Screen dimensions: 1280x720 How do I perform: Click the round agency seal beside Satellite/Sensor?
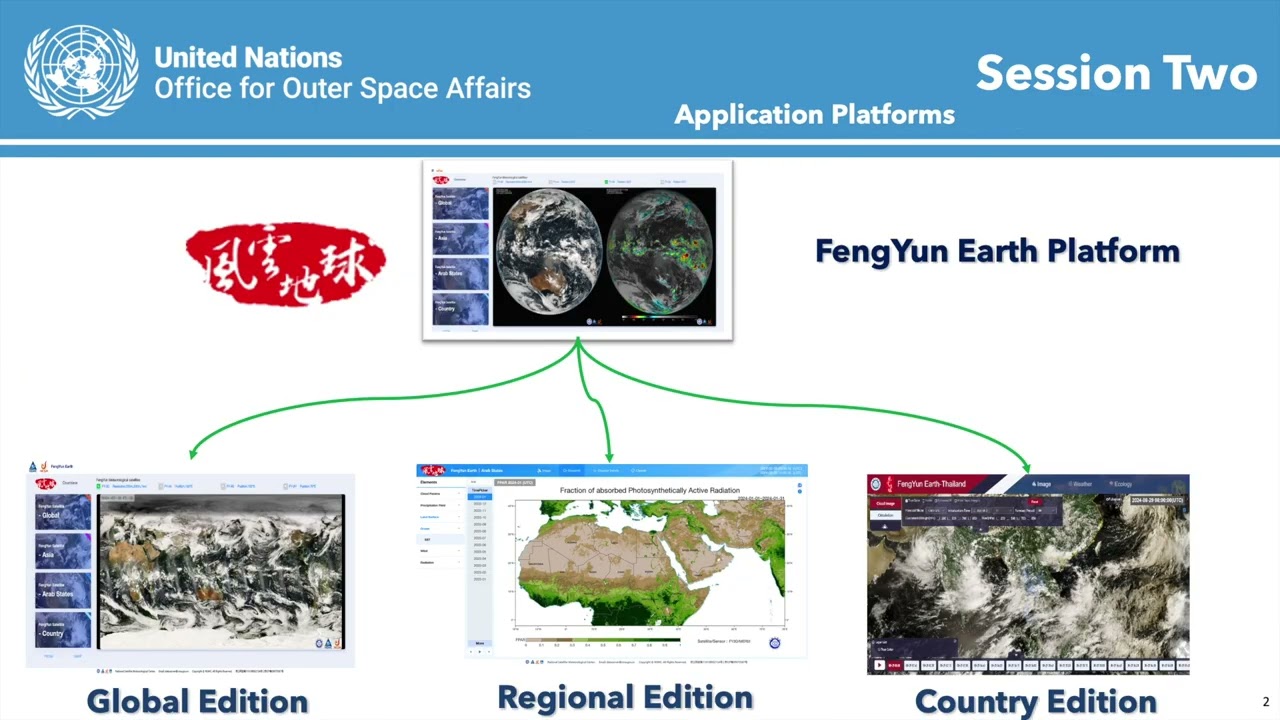774,643
